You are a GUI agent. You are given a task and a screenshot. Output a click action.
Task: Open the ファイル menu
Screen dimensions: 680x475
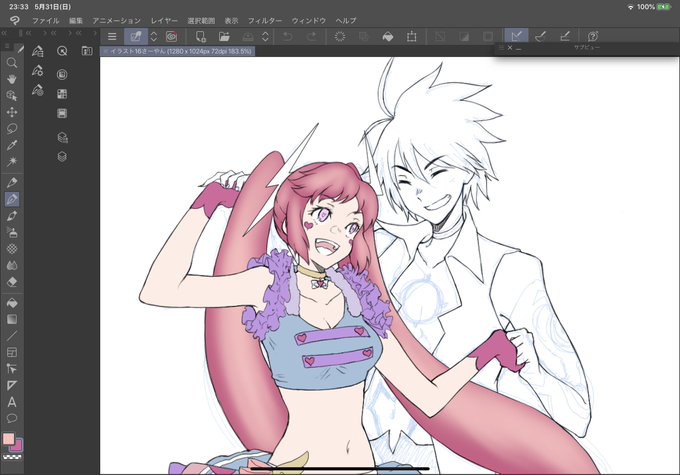(x=46, y=20)
